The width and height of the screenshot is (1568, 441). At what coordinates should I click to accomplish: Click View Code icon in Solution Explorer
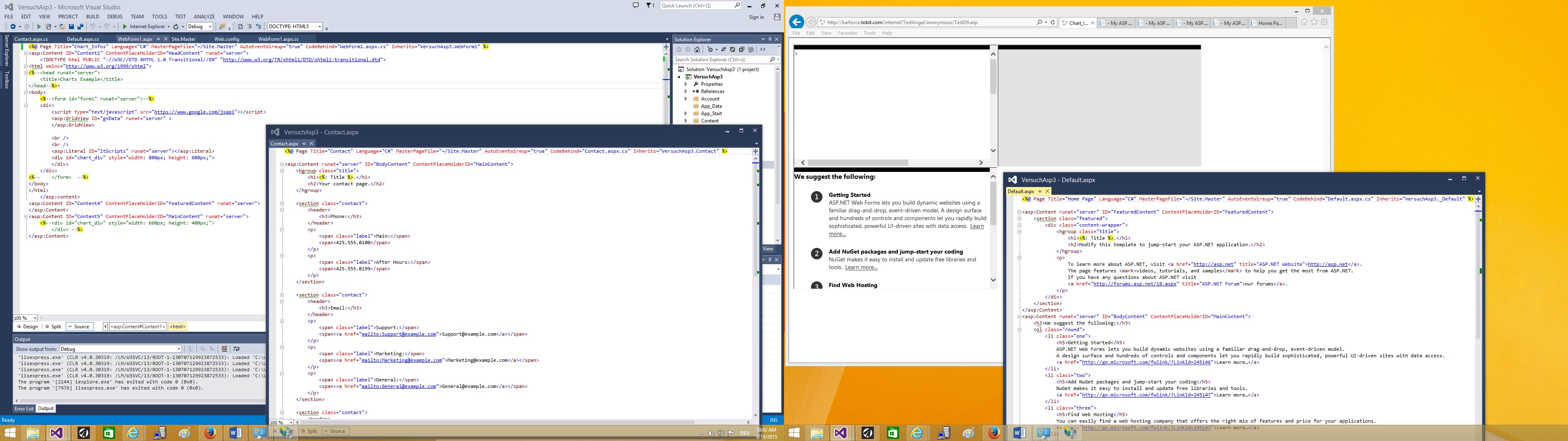763,49
